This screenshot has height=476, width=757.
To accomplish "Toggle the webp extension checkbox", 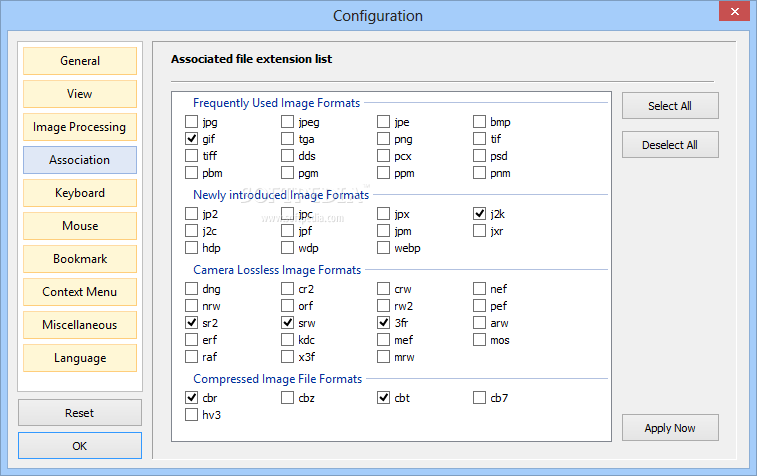I will (383, 248).
